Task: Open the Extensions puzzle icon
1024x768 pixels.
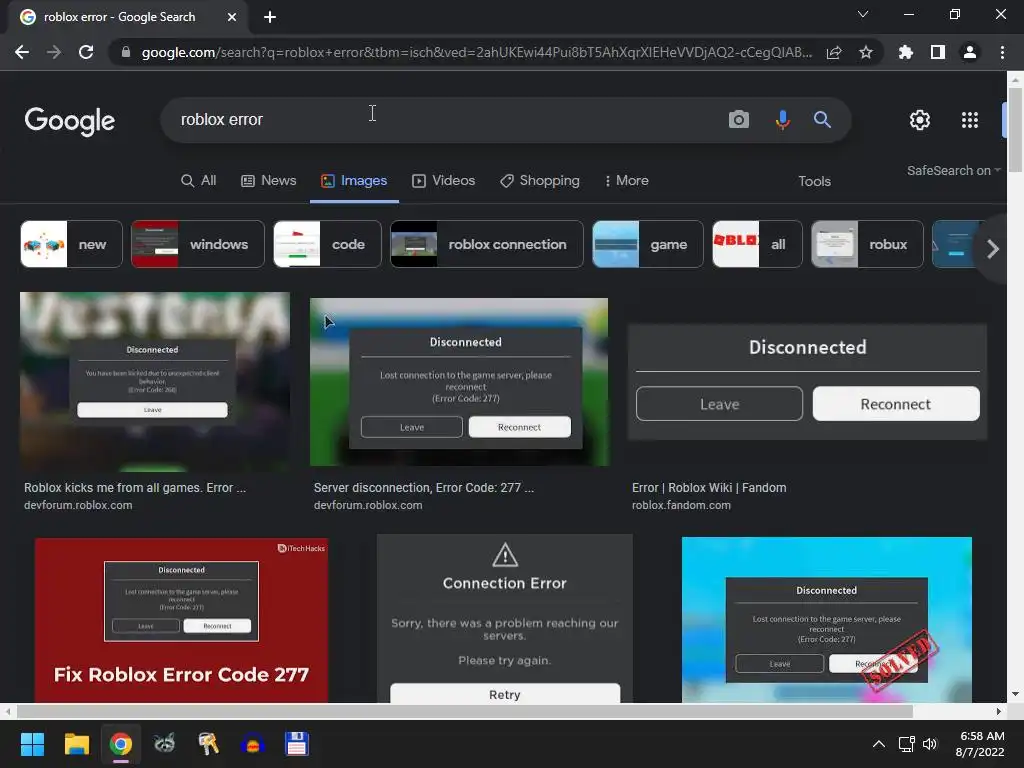Action: (905, 52)
